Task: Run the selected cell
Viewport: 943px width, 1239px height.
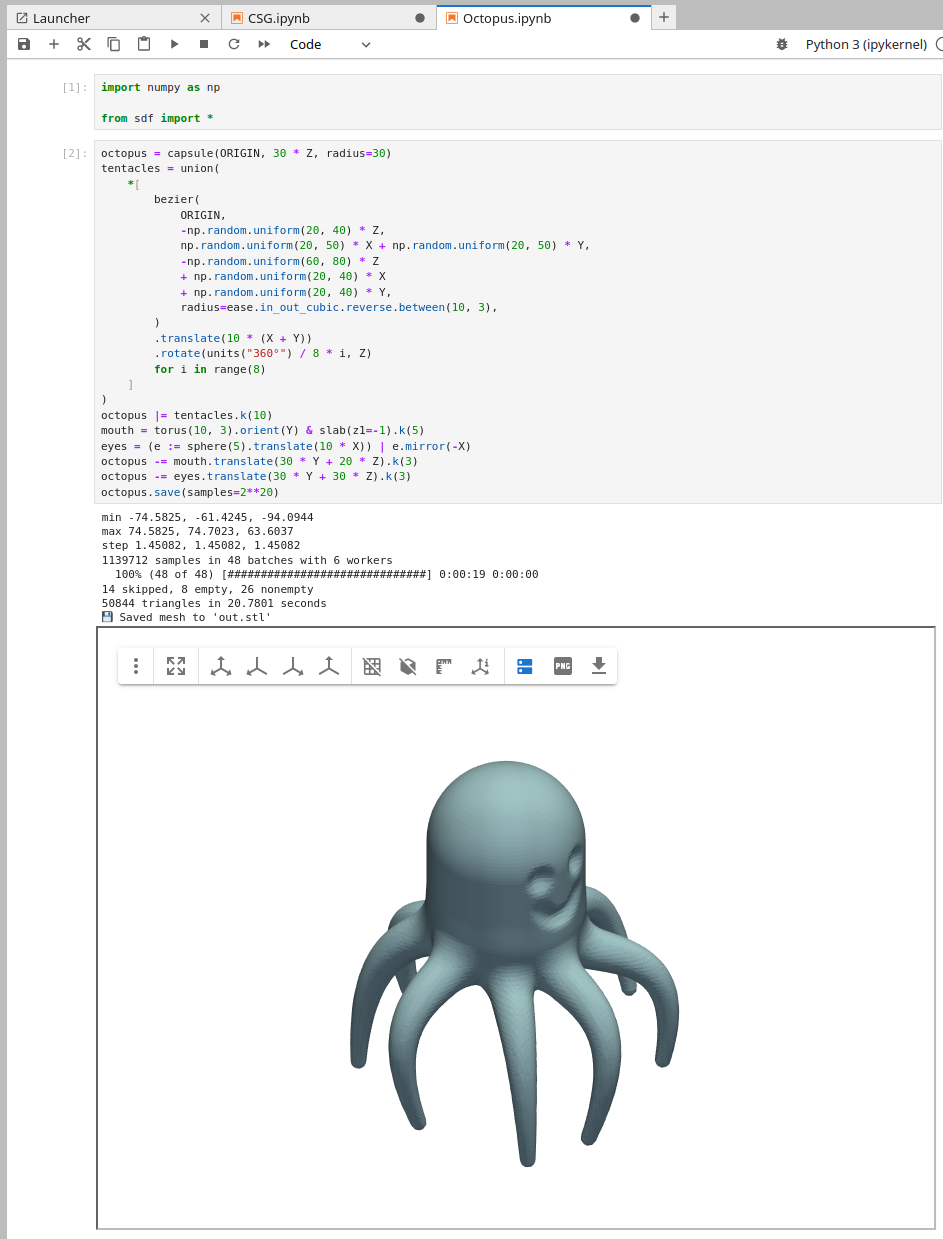Action: click(x=174, y=44)
